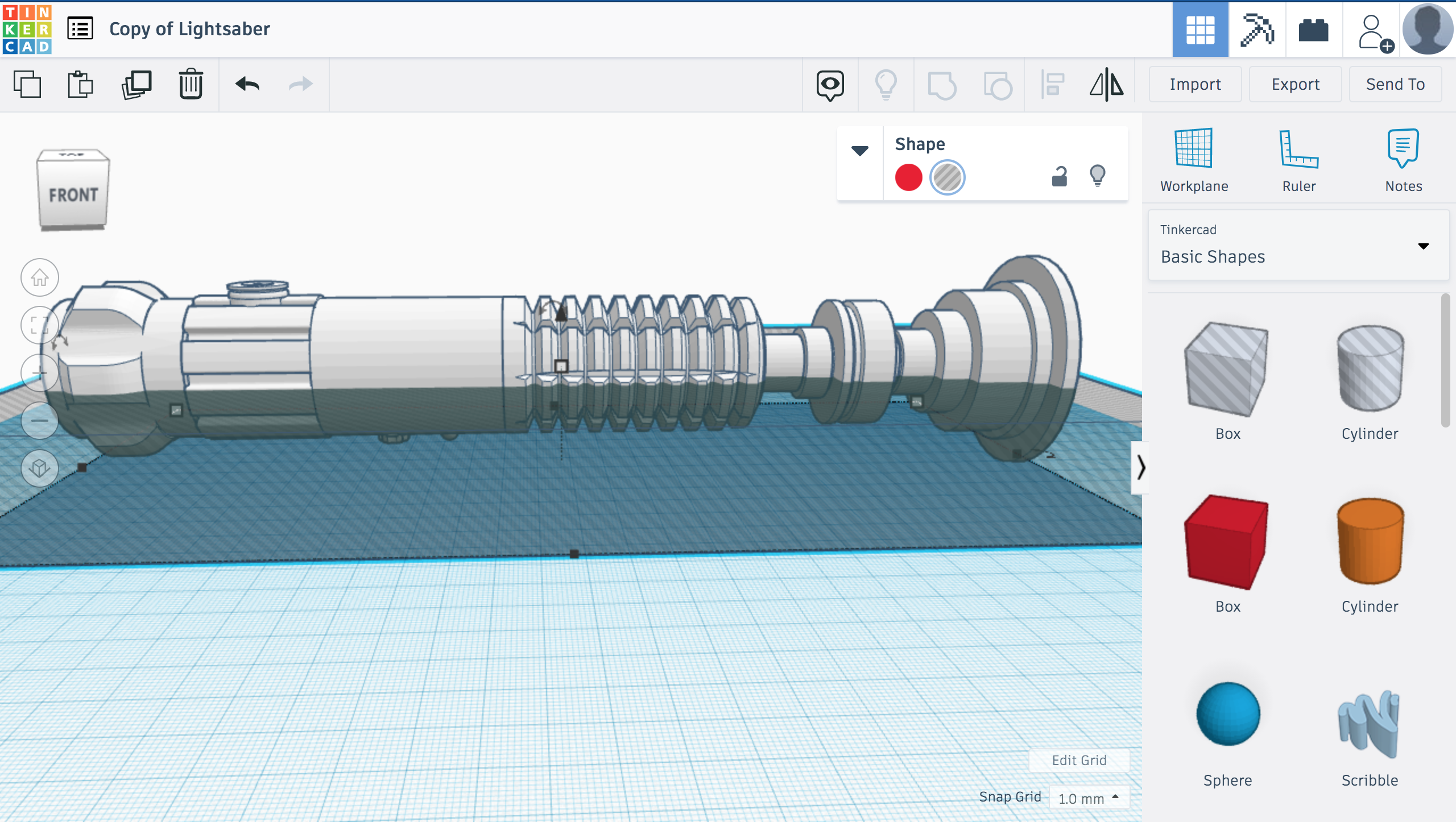Viewport: 1456px width, 822px height.
Task: Select the Ruler tool
Action: (1299, 160)
